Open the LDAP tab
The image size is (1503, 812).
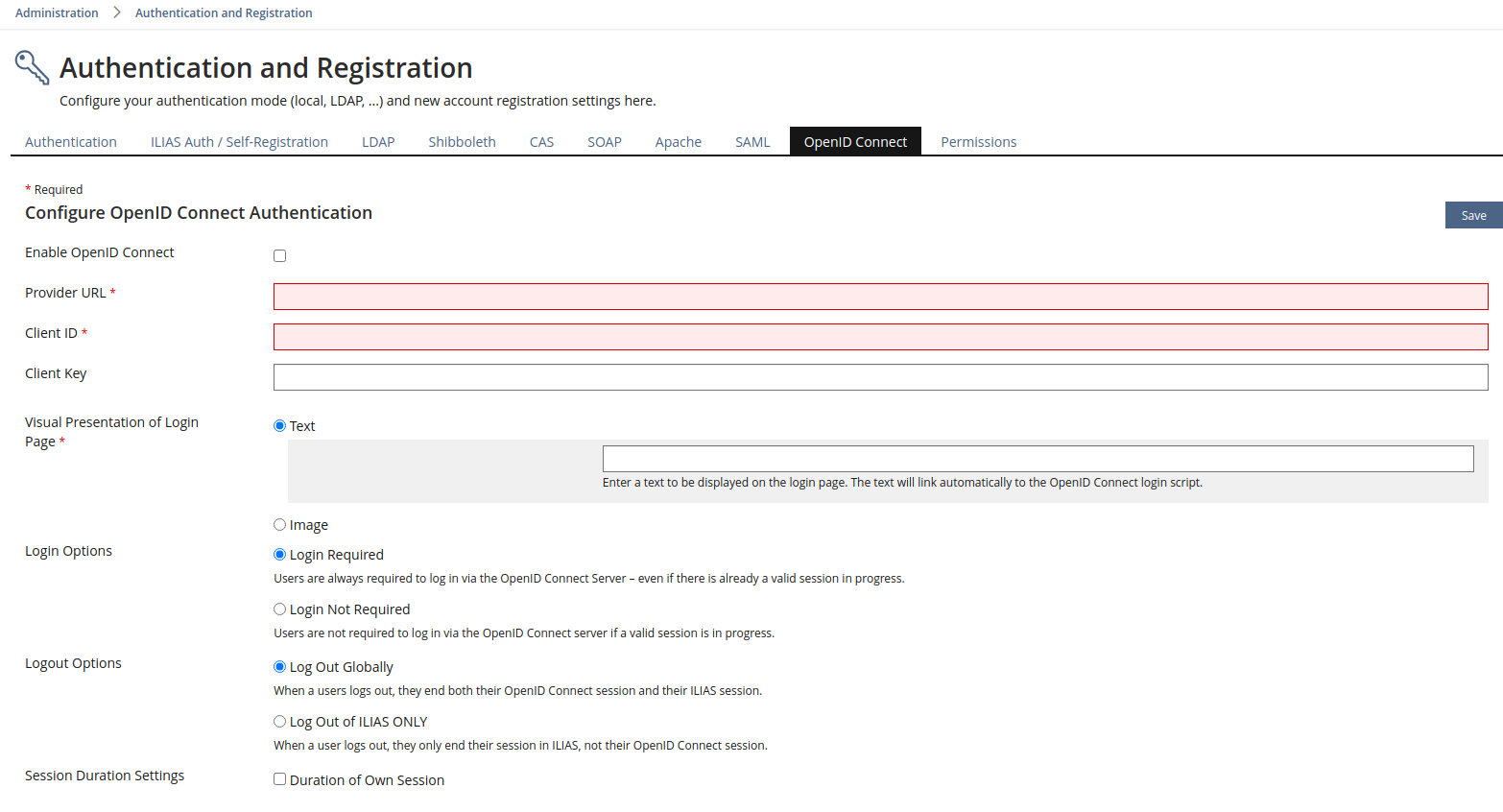[378, 142]
